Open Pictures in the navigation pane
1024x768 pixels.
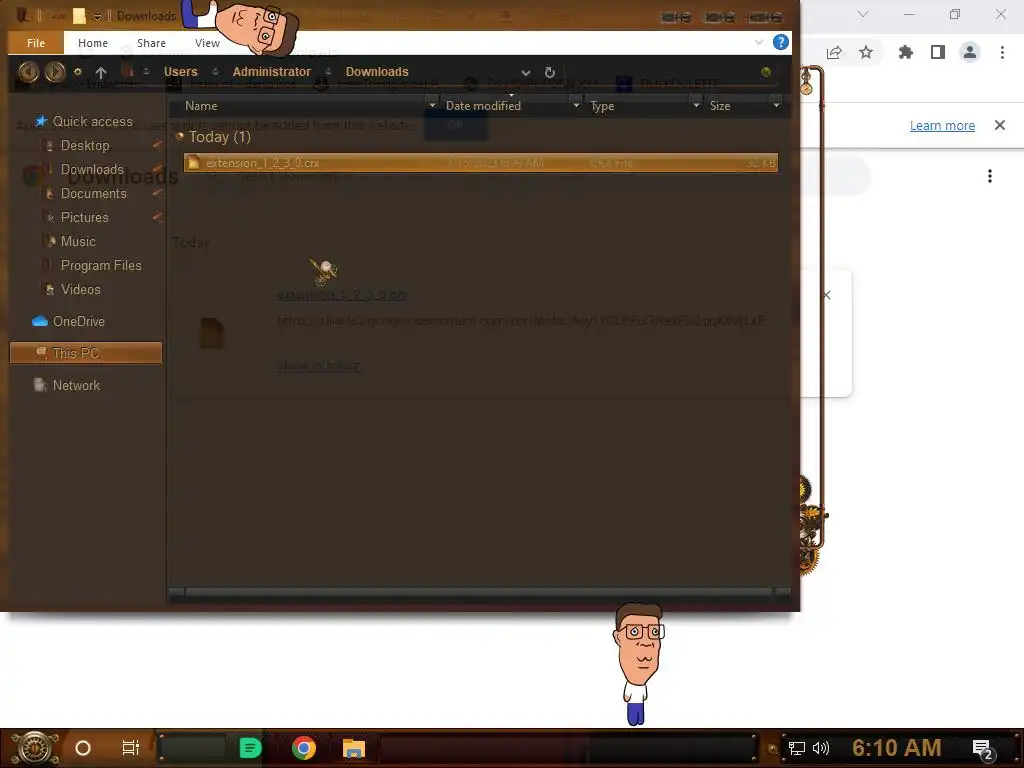(84, 217)
